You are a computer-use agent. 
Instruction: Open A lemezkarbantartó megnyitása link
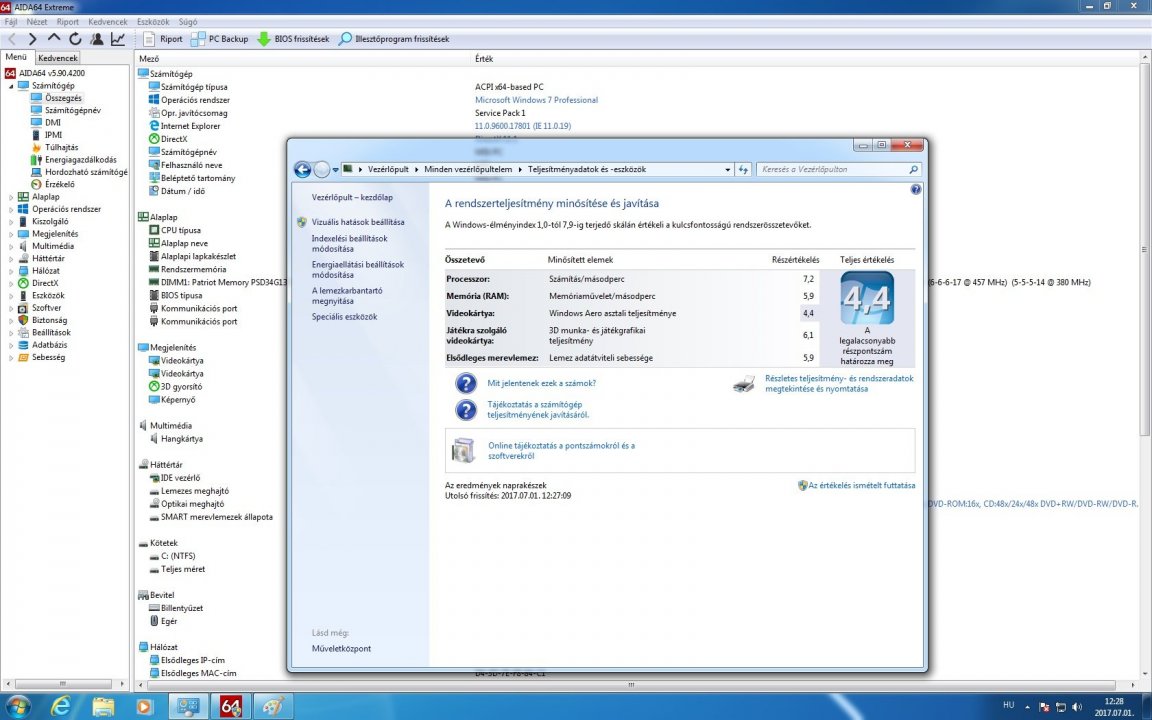[x=347, y=295]
